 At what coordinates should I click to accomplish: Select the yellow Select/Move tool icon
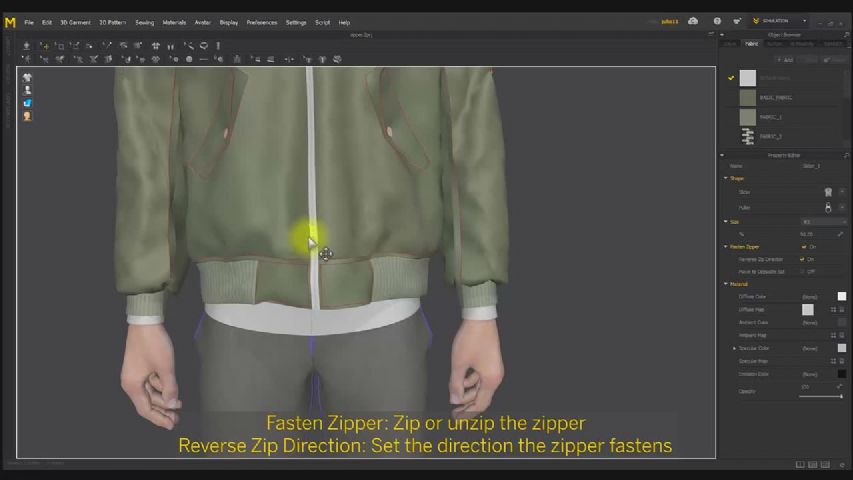point(45,46)
